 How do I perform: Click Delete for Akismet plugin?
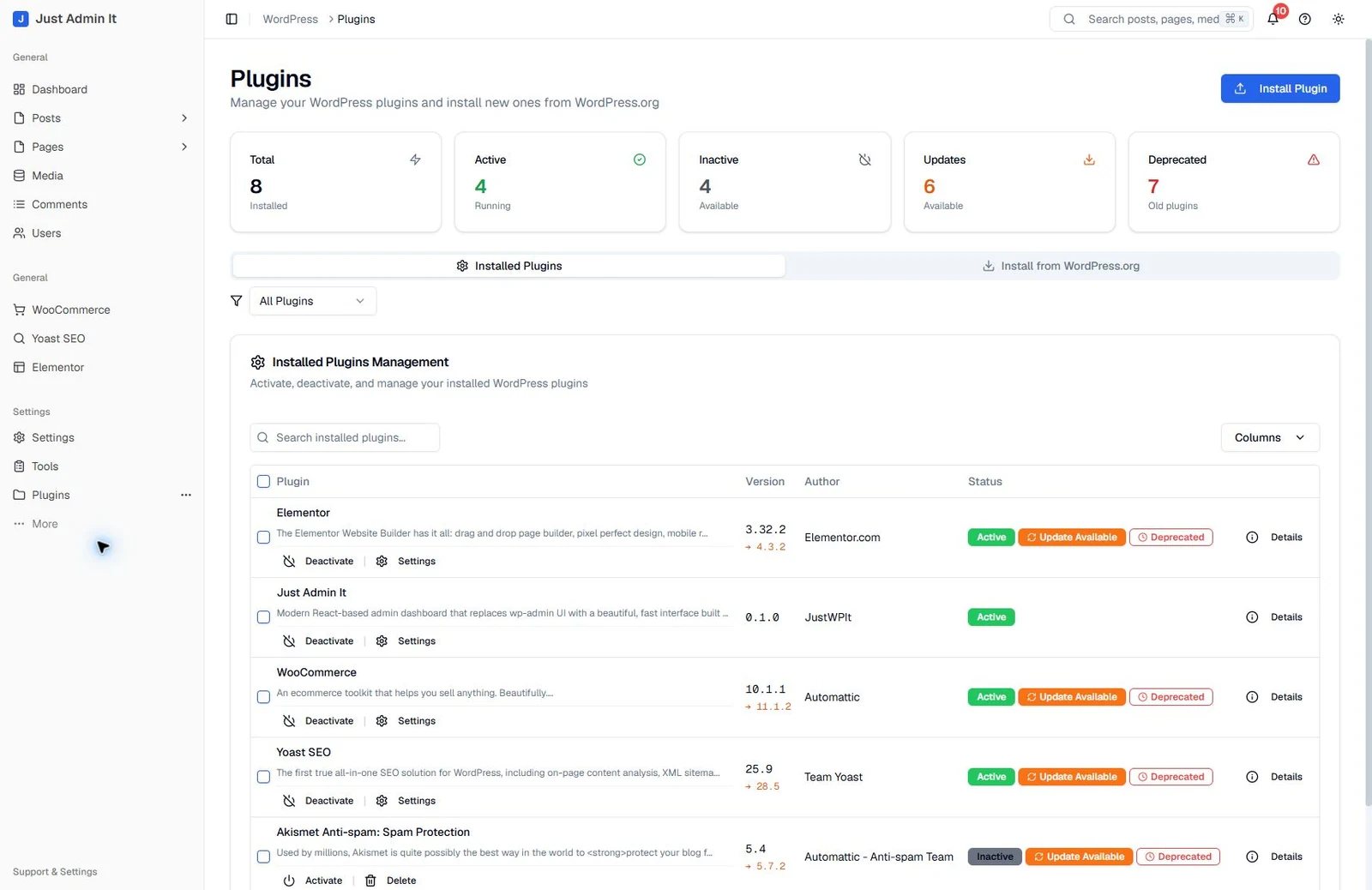pos(390,881)
